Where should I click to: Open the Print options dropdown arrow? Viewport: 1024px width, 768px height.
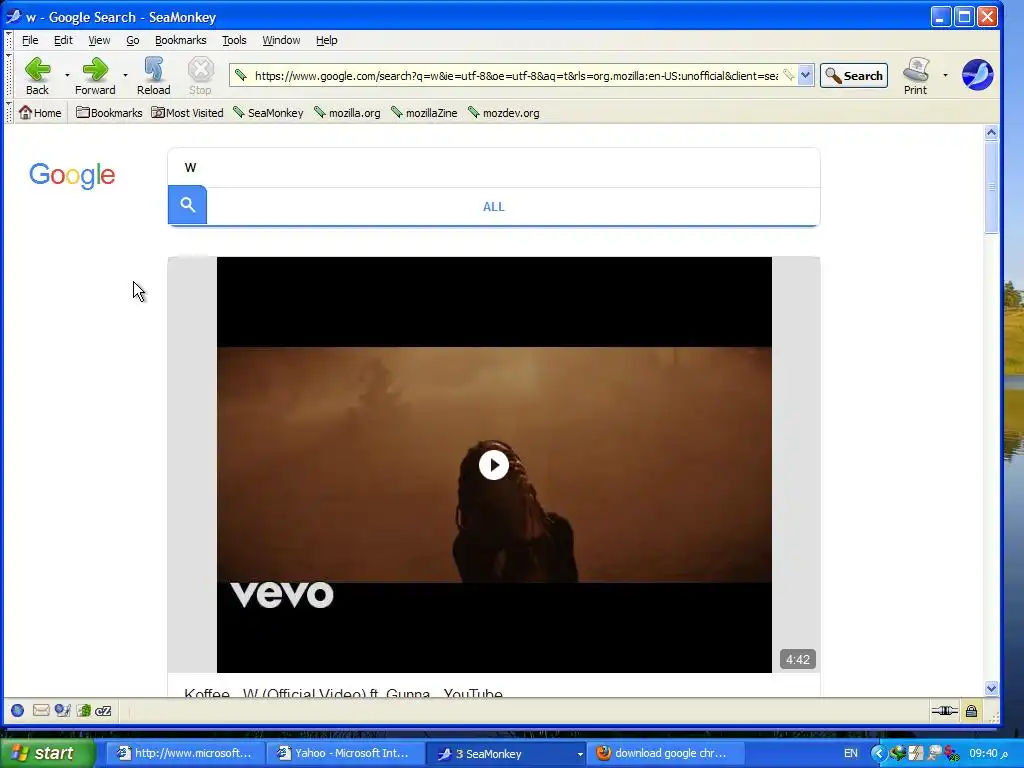945,76
